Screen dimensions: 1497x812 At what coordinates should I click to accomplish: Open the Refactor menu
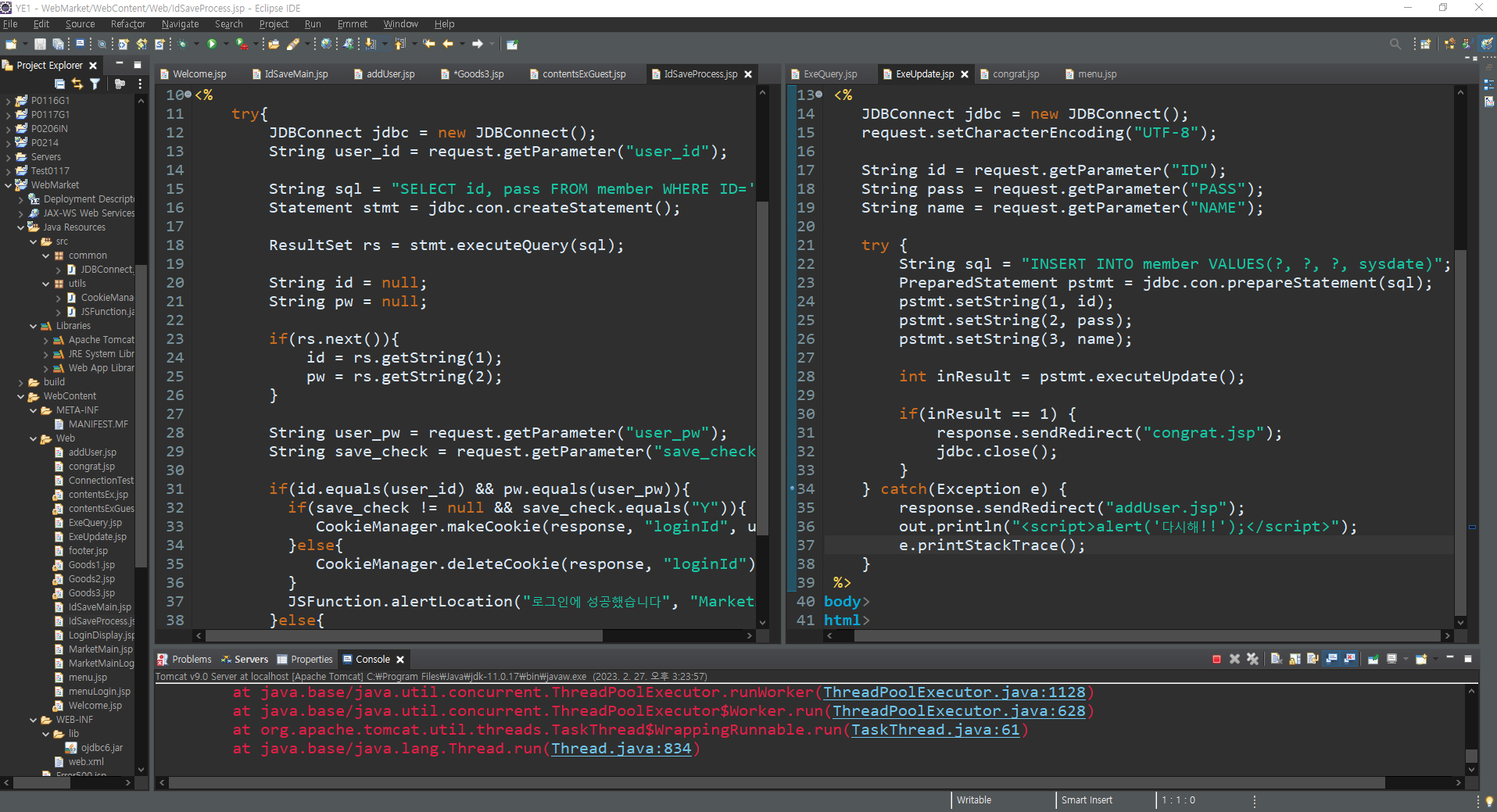click(x=127, y=24)
